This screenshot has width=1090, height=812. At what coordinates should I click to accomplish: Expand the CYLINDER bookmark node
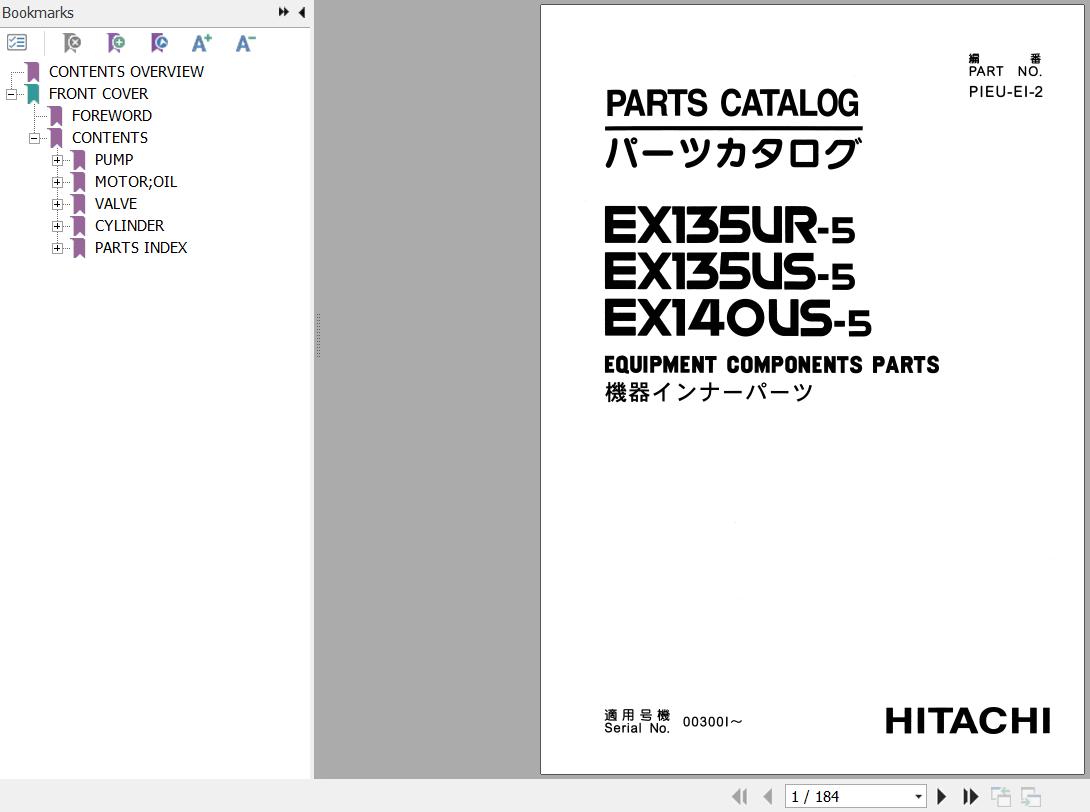tap(57, 227)
